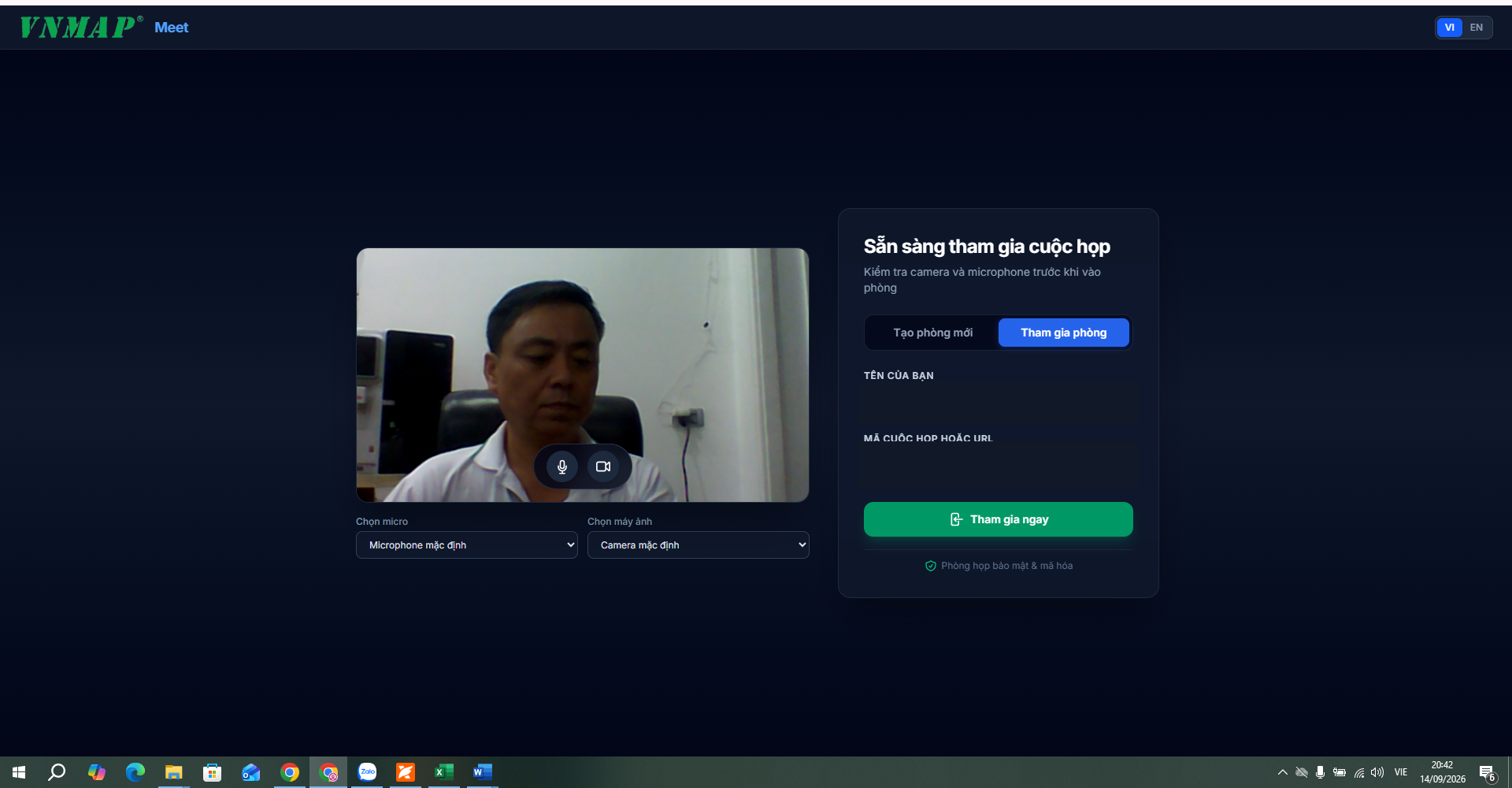
Task: Switch the language to EN
Action: [1477, 28]
